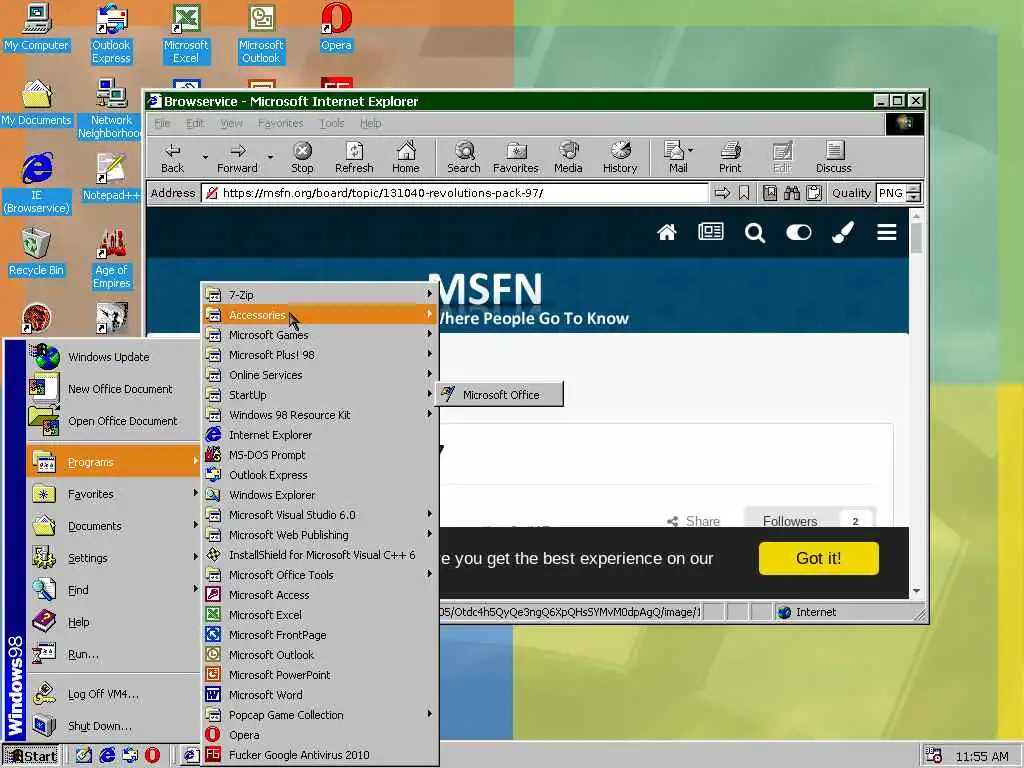Image resolution: width=1024 pixels, height=768 pixels.
Task: Click the Share link
Action: coord(694,521)
